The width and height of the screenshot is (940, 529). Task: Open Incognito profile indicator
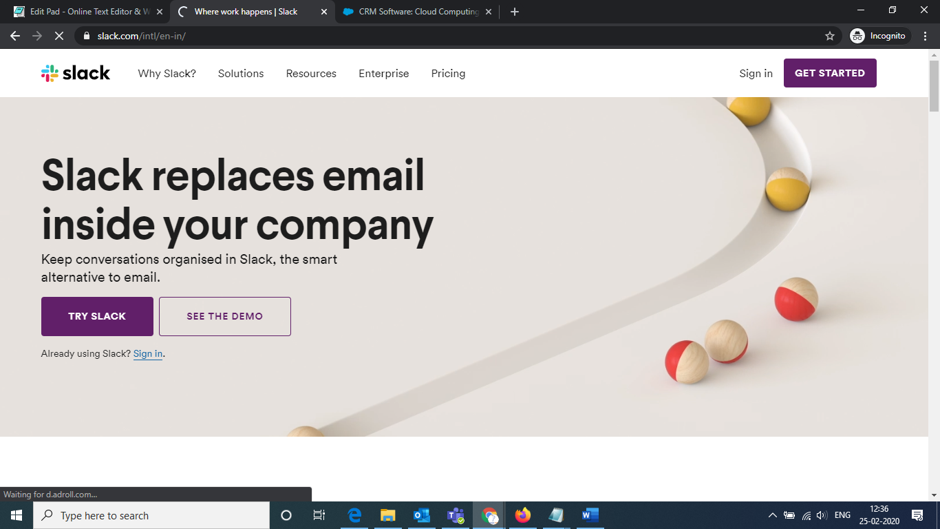pos(879,36)
